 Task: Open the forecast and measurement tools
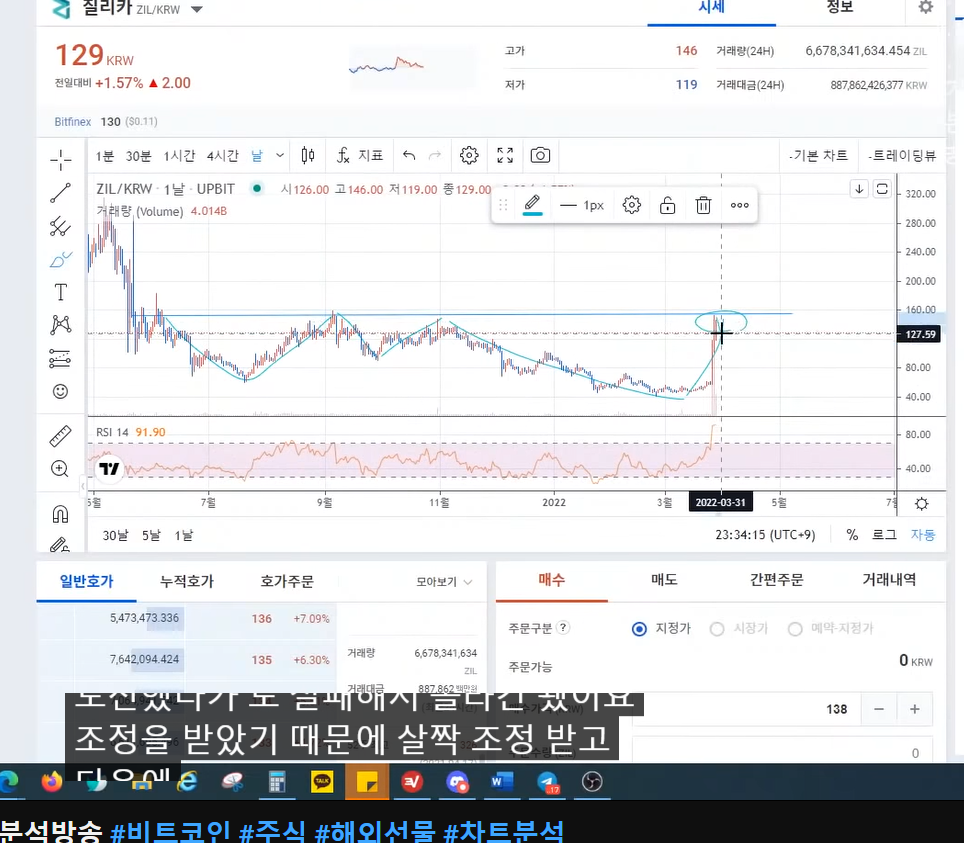60,358
